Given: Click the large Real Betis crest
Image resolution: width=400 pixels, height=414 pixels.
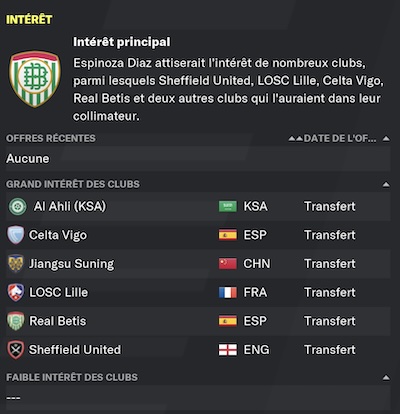Looking at the screenshot, I should 35,79.
